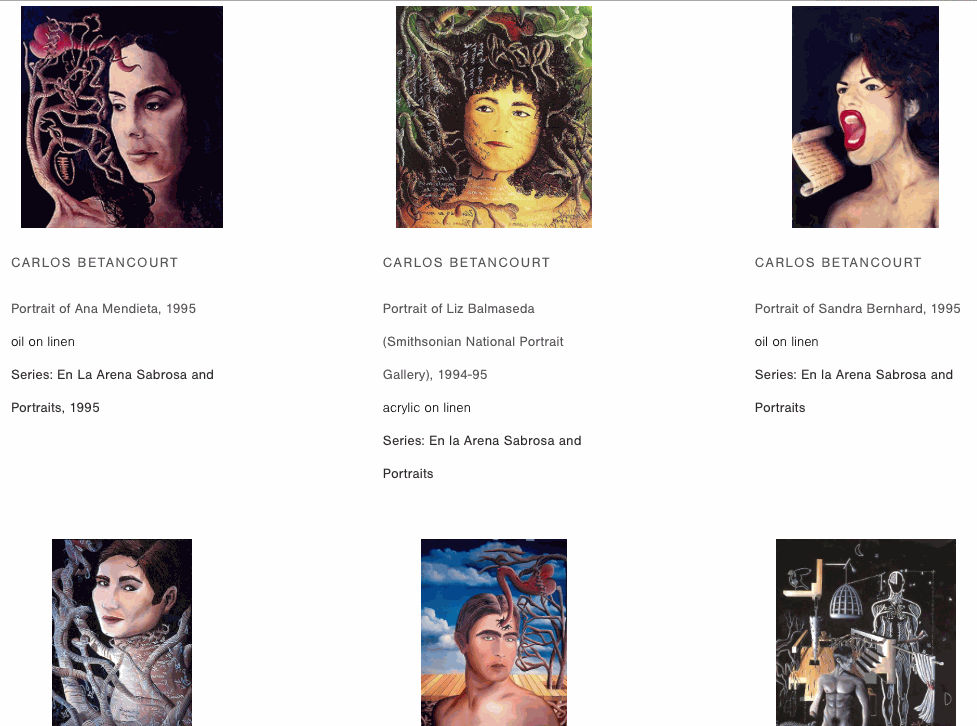The height and width of the screenshot is (726, 977).
Task: Click the Series line under Sandra Bernhard
Action: pyautogui.click(x=854, y=391)
